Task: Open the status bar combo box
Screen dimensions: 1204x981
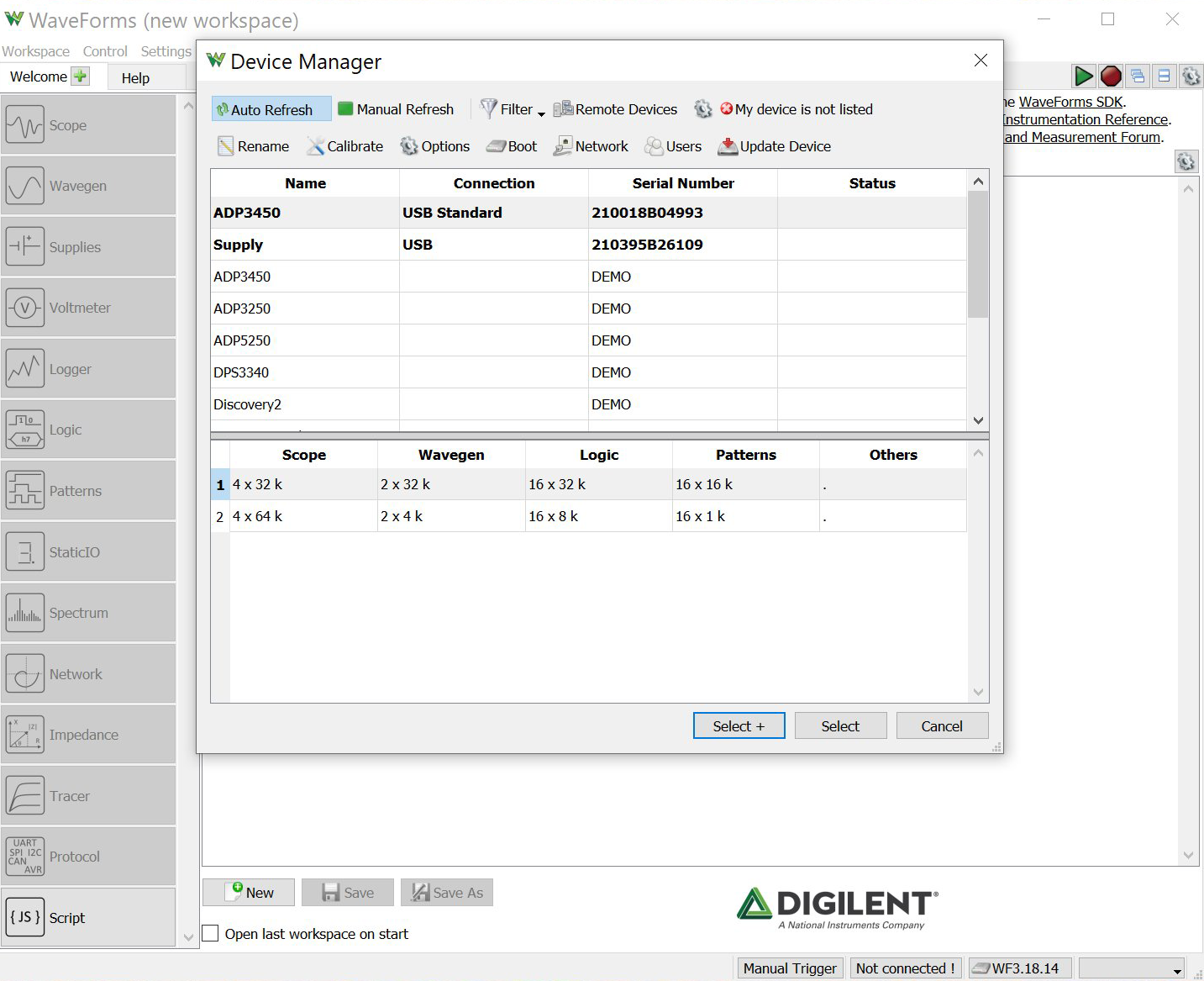Action: click(1132, 968)
